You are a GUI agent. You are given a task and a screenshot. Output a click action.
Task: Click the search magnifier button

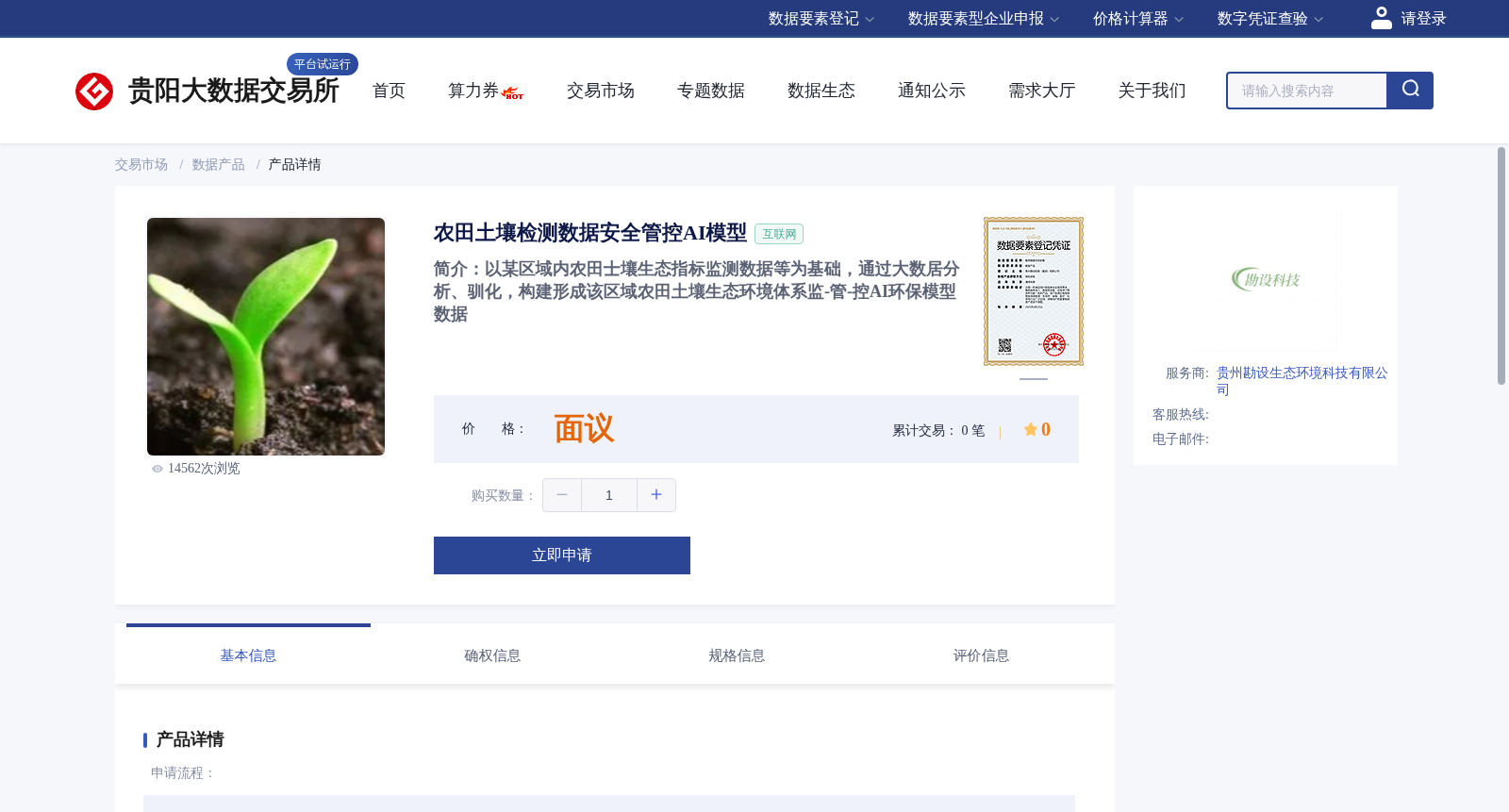(1410, 91)
